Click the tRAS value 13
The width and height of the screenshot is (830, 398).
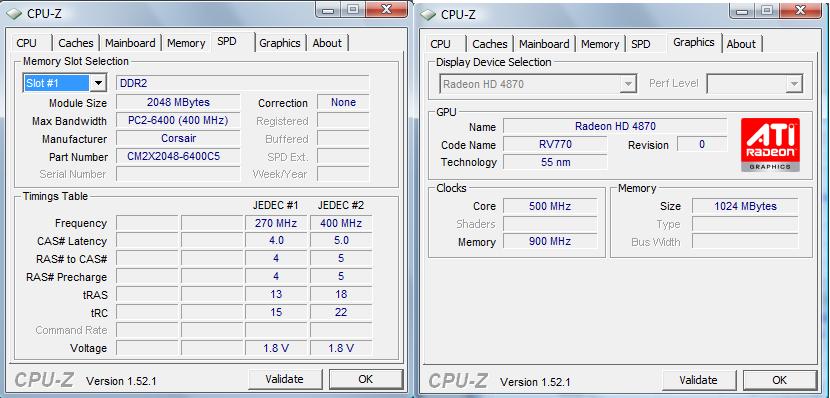(x=276, y=294)
